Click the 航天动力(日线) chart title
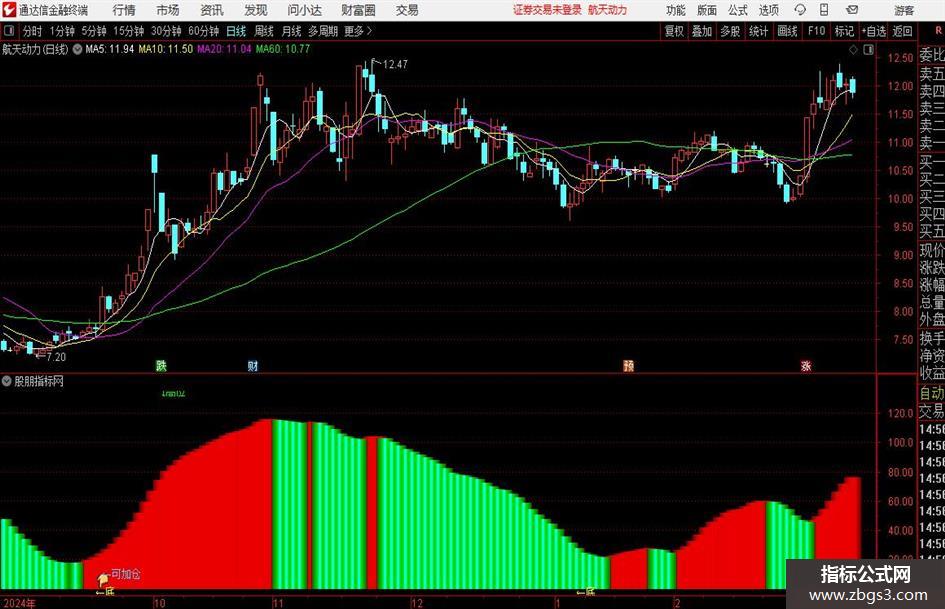The image size is (945, 609). [x=35, y=49]
